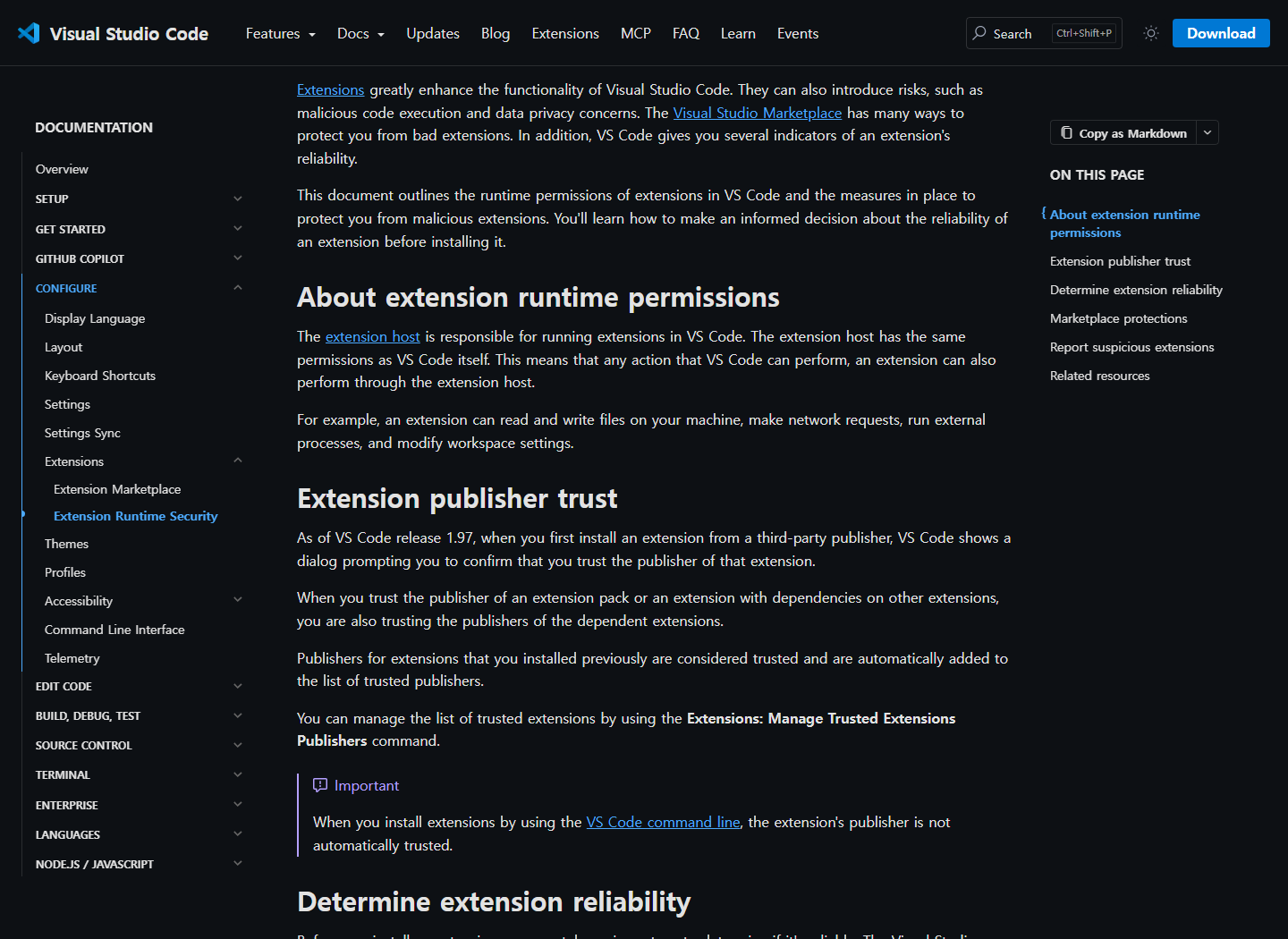Open Profiles in sidebar
The image size is (1288, 939).
[x=65, y=572]
